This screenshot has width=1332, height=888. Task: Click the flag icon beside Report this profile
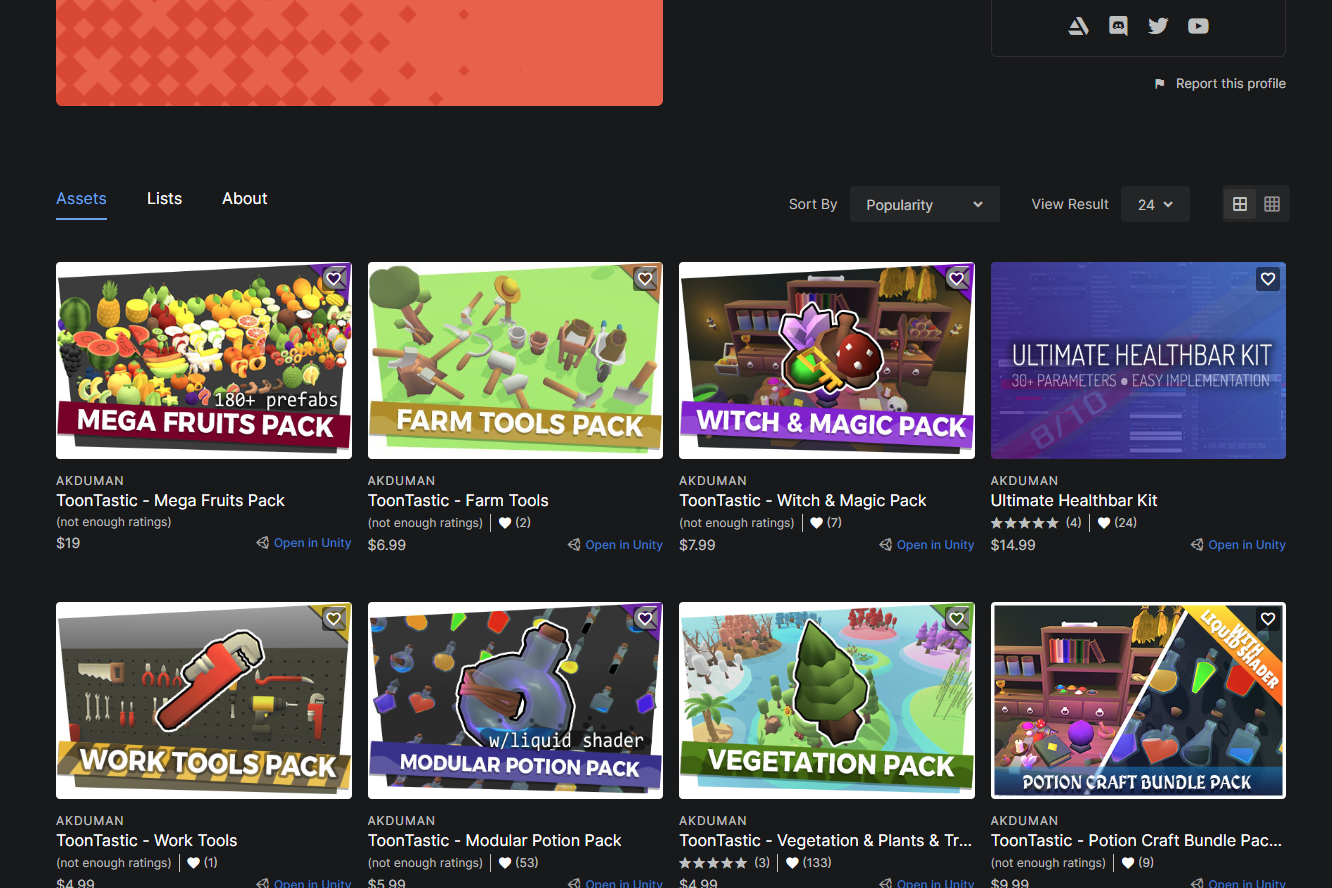[1160, 84]
